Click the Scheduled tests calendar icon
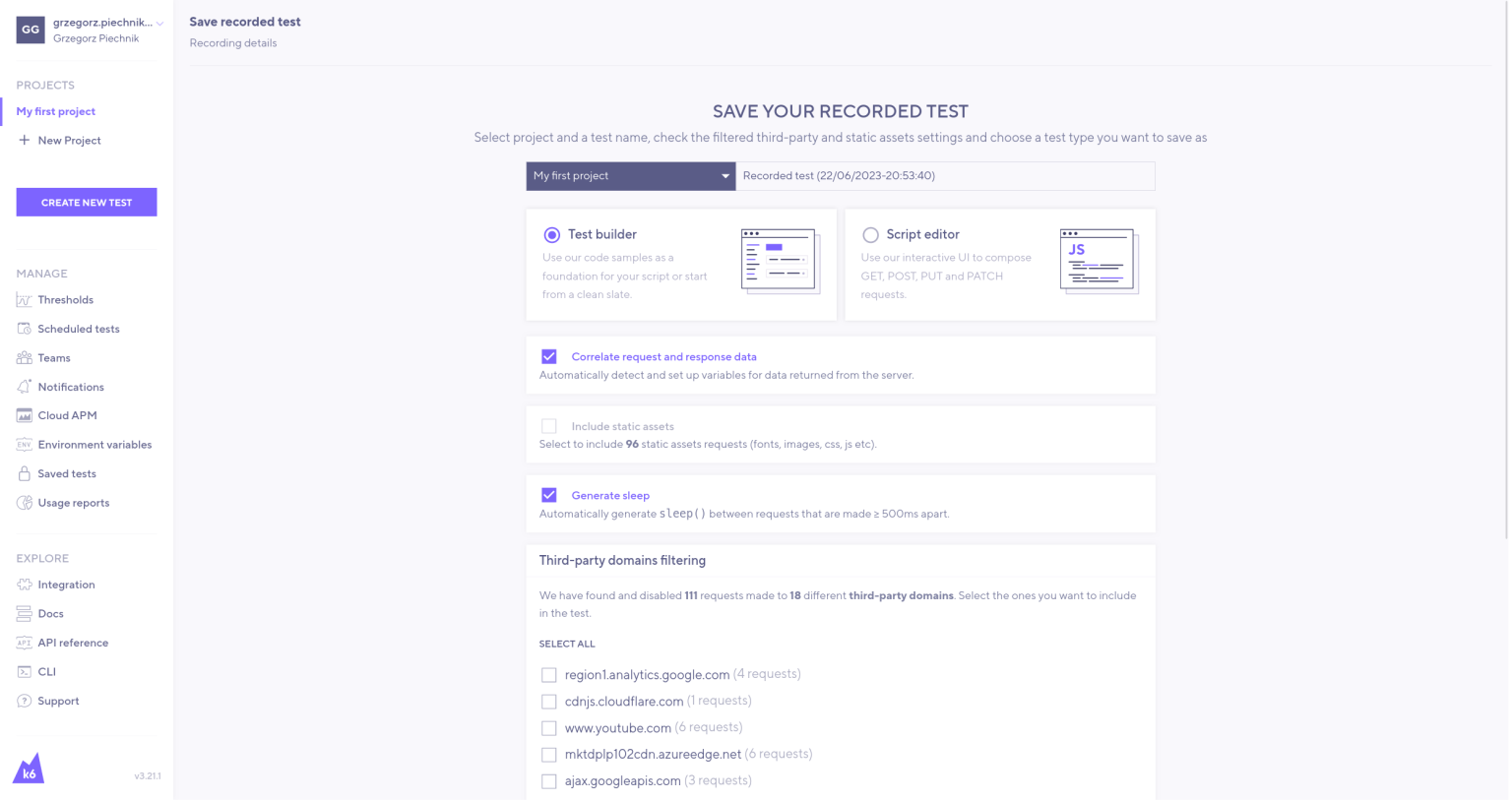Screen dimensions: 1512x801 24,329
